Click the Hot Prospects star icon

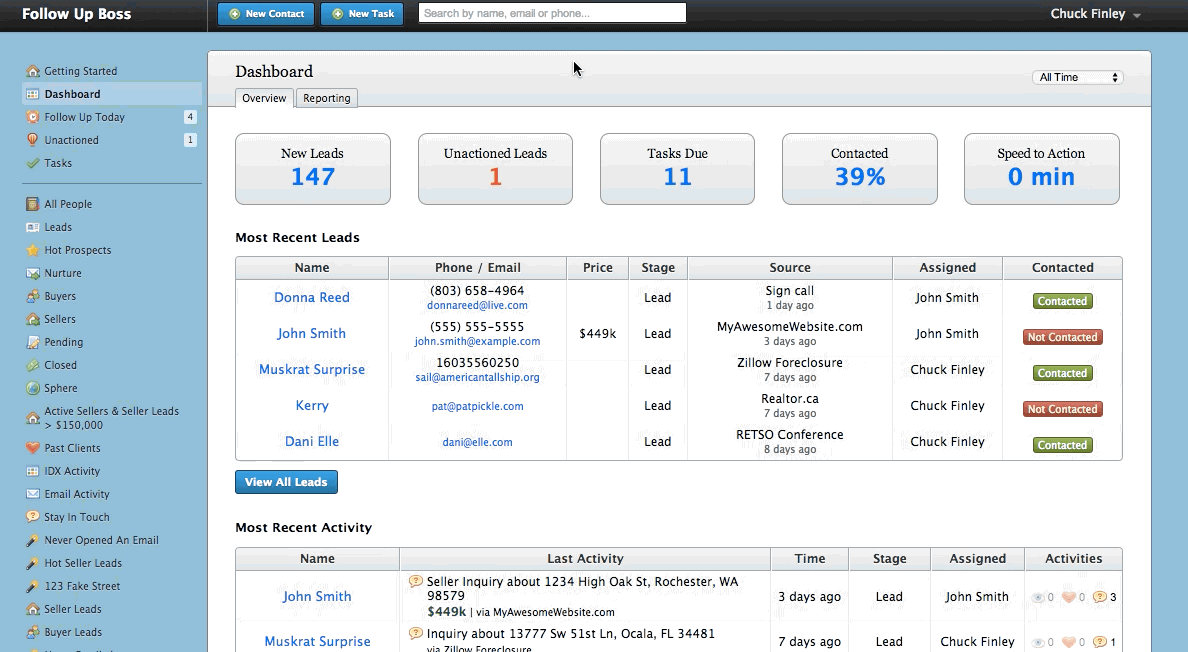33,250
